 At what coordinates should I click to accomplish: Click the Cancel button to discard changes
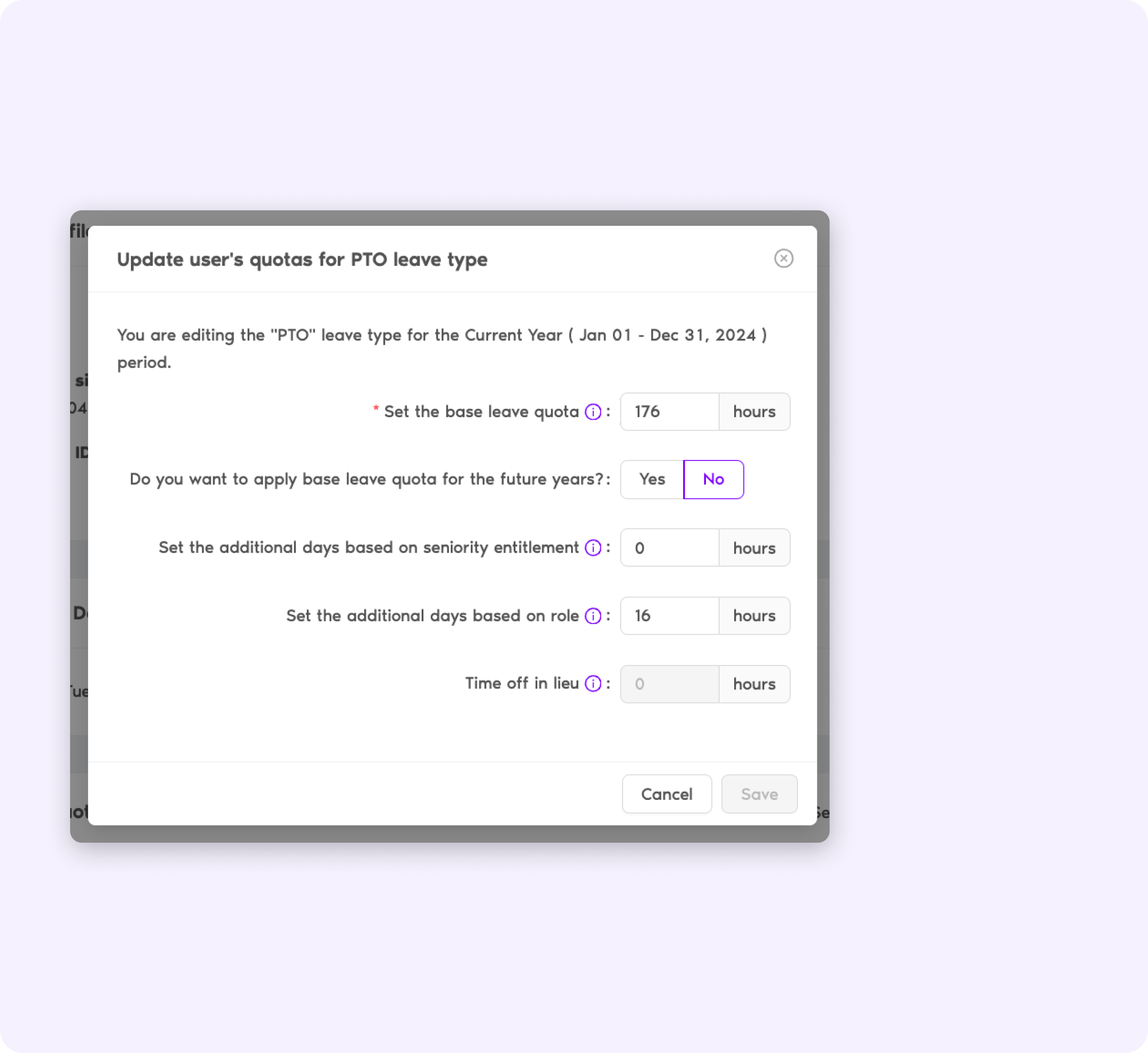[x=666, y=793]
